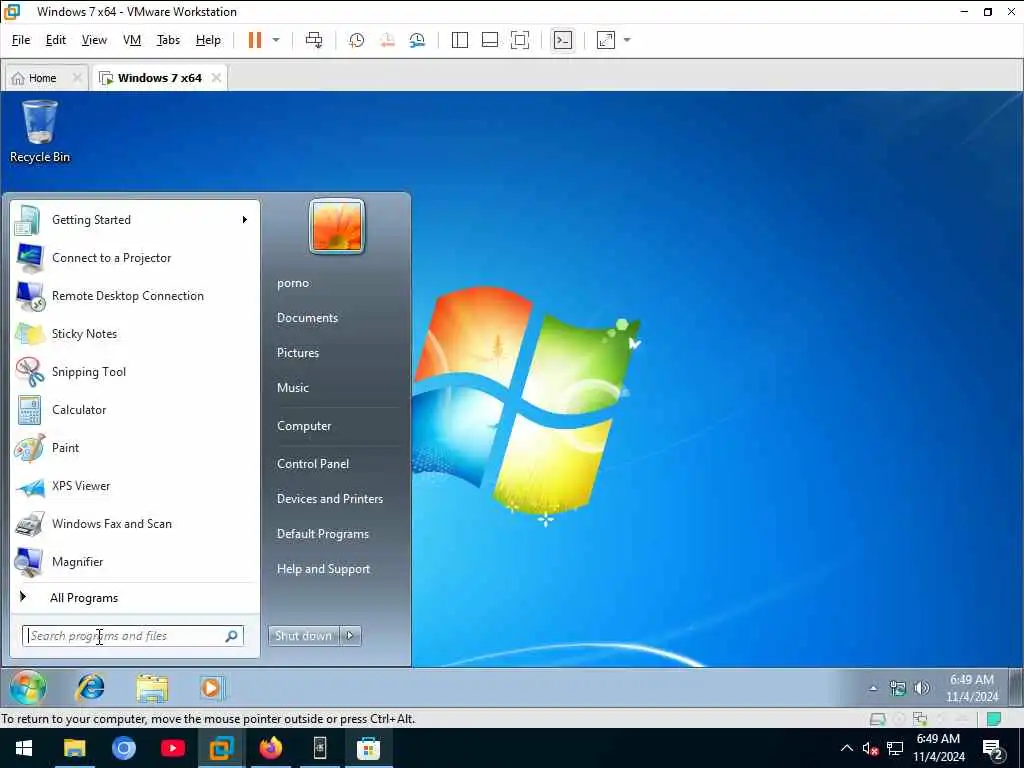
Task: Close the Home tab
Action: tap(77, 78)
